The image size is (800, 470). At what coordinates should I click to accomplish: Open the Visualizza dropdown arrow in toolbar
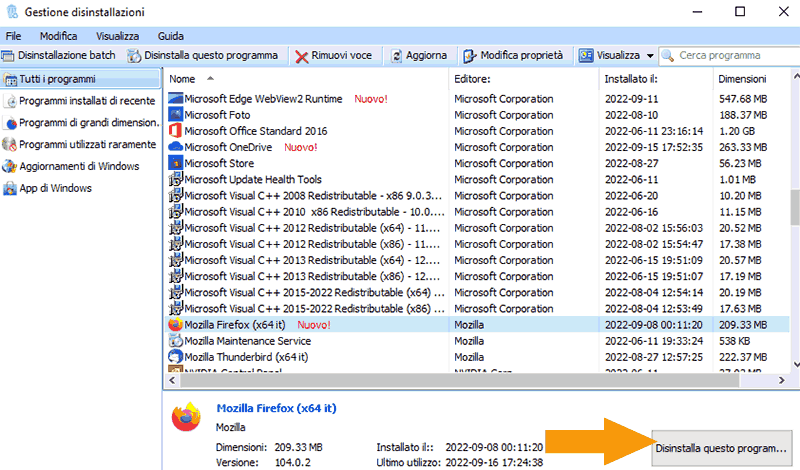(x=650, y=56)
